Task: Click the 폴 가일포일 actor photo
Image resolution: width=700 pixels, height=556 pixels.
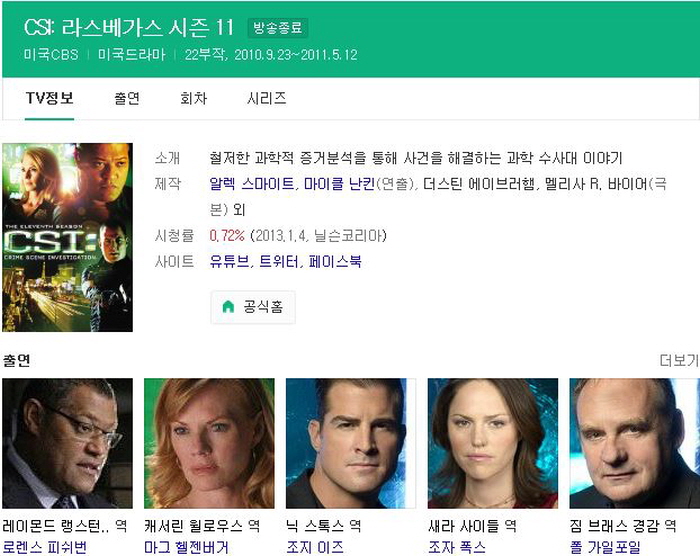Action: (x=634, y=443)
